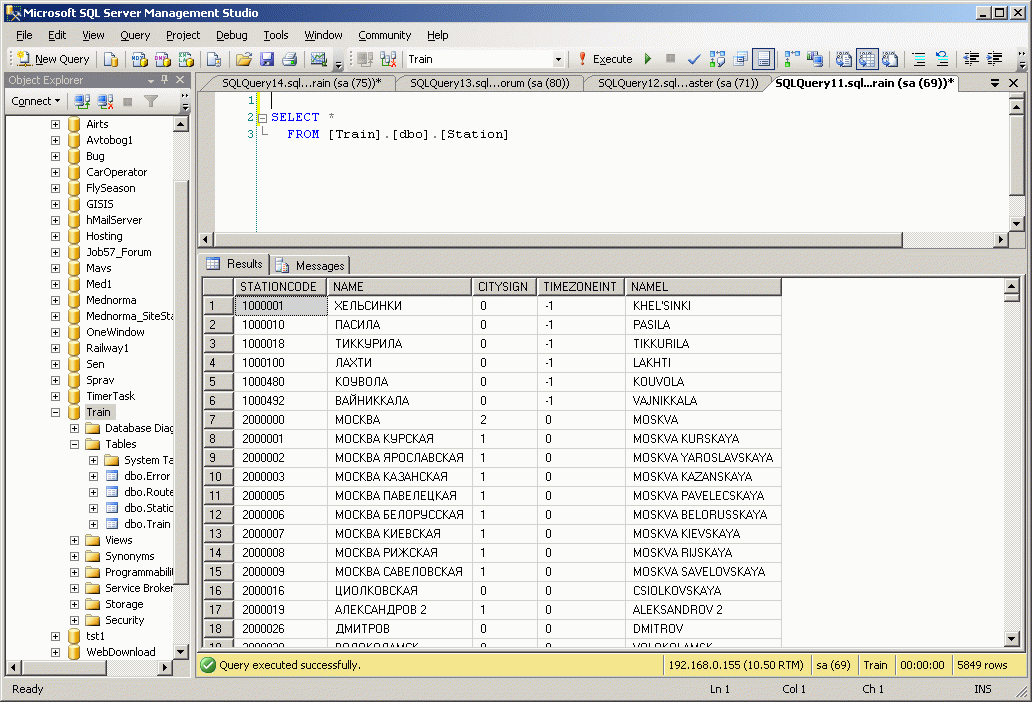Toggle Object Explorer auto-hide pin
This screenshot has width=1032, height=702.
coord(165,80)
